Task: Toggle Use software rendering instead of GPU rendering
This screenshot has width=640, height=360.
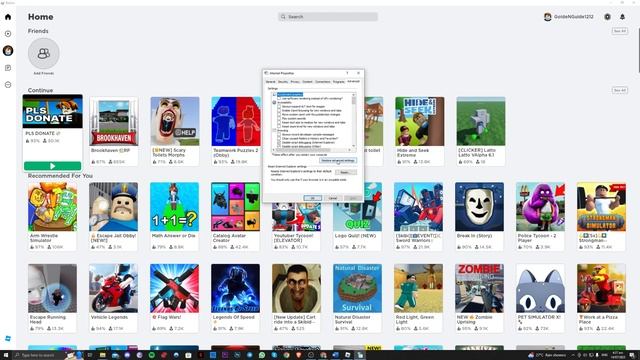Action: 279,98
